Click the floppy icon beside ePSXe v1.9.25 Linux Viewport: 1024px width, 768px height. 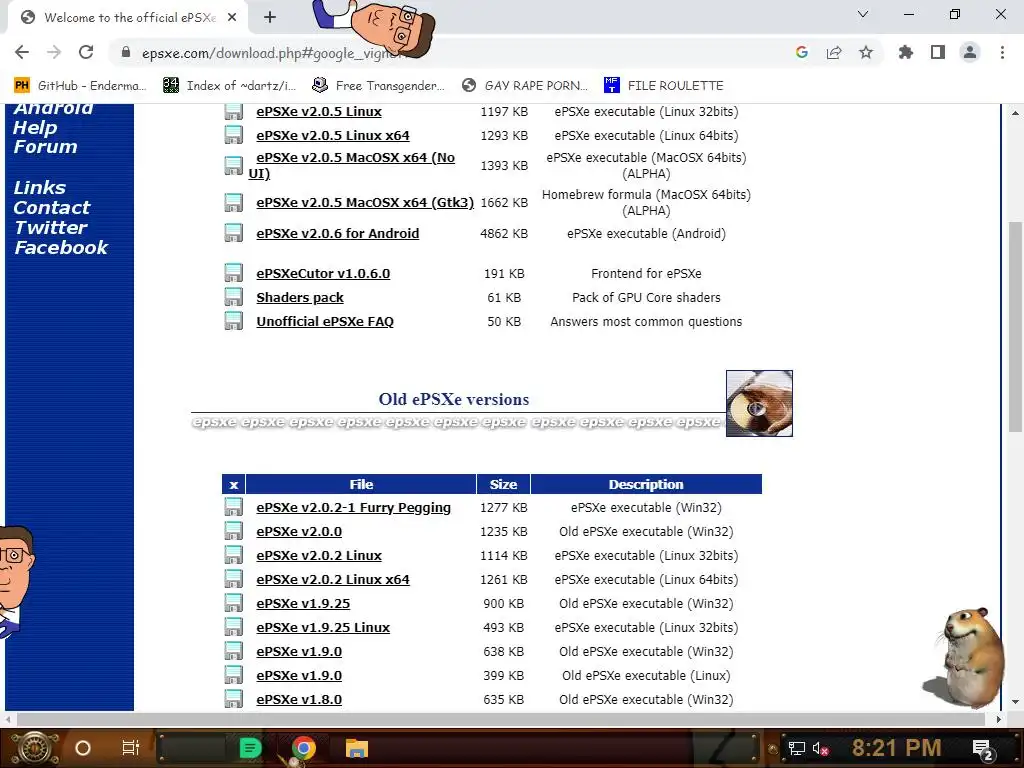coord(233,627)
